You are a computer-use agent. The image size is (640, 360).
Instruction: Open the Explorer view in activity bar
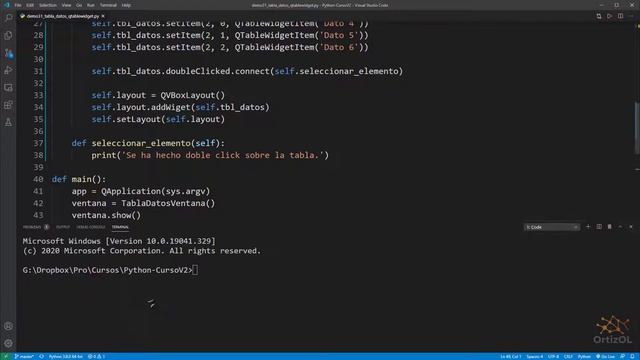pos(8,36)
